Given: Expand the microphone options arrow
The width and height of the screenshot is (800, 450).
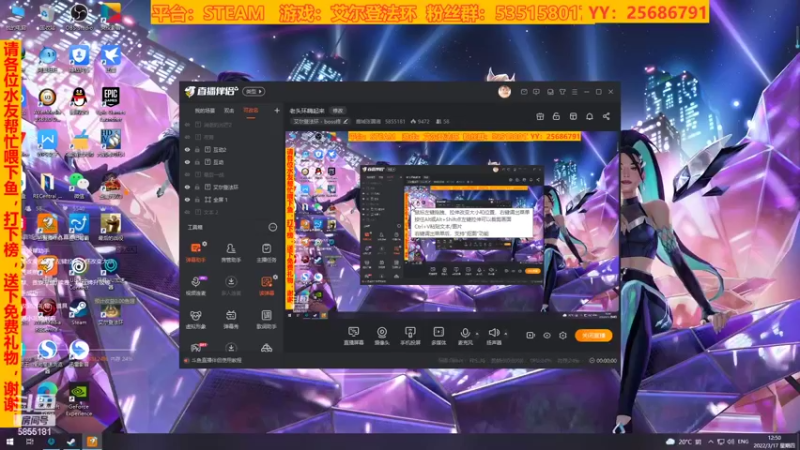Looking at the screenshot, I should [477, 334].
